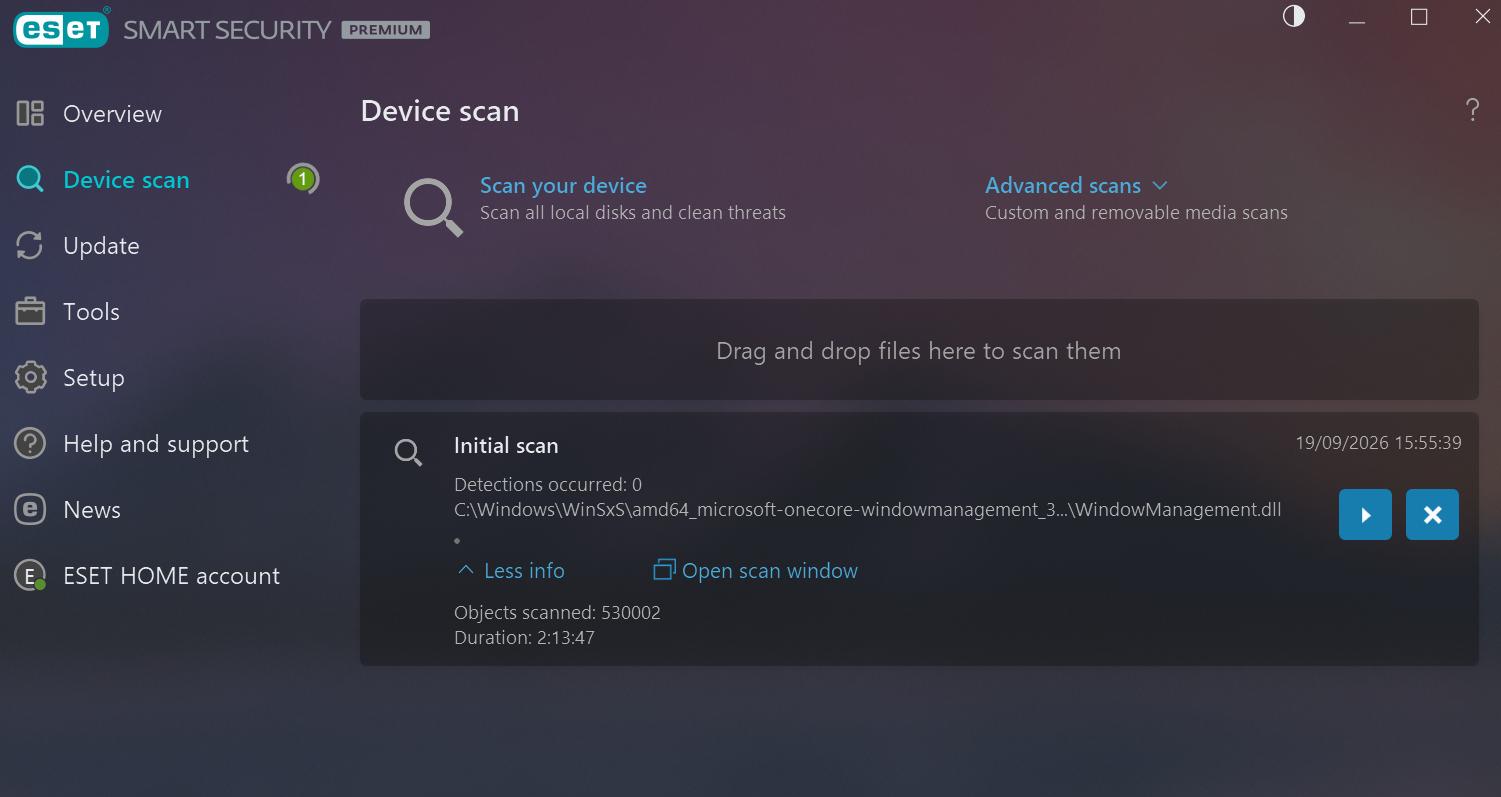
Task: Cancel the Initial scan with X button
Action: [1432, 515]
